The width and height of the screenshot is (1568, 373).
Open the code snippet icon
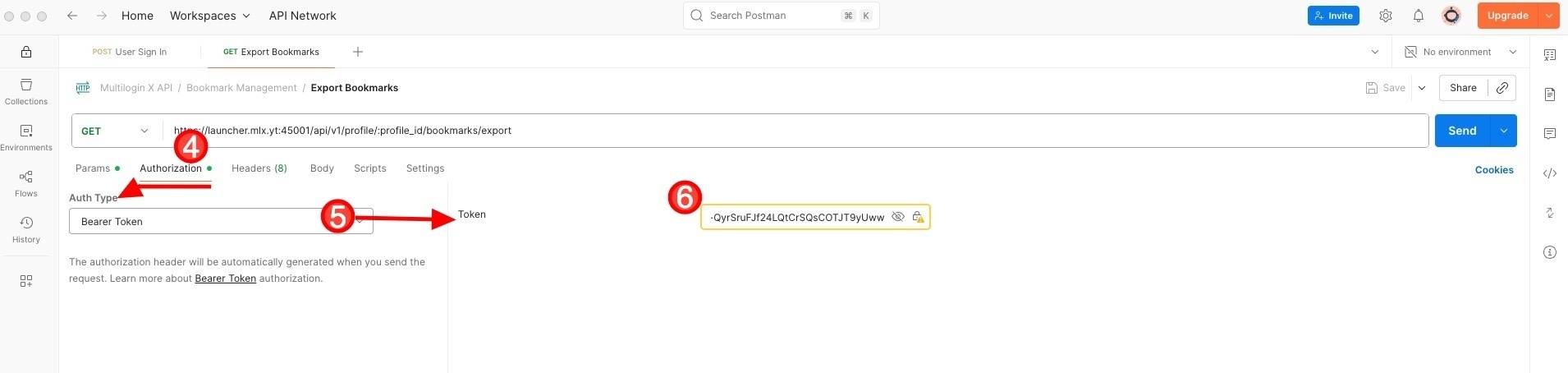(x=1550, y=173)
